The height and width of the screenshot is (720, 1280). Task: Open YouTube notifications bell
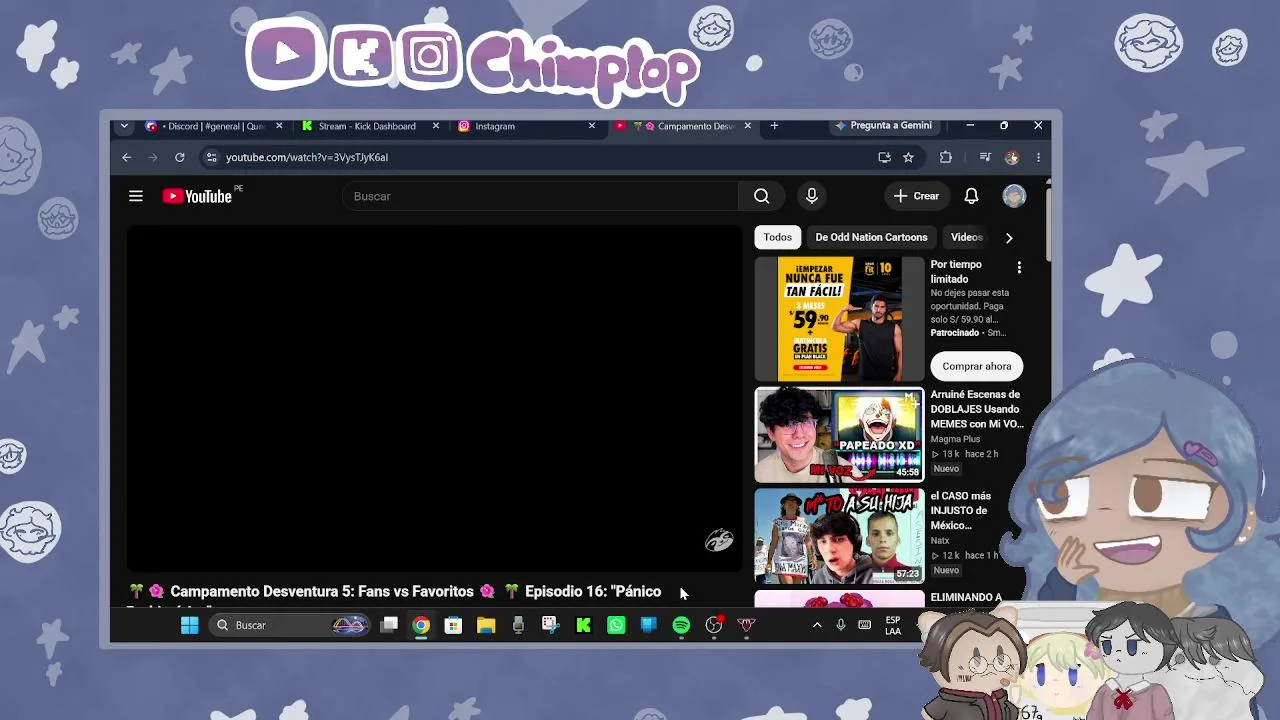coord(971,196)
